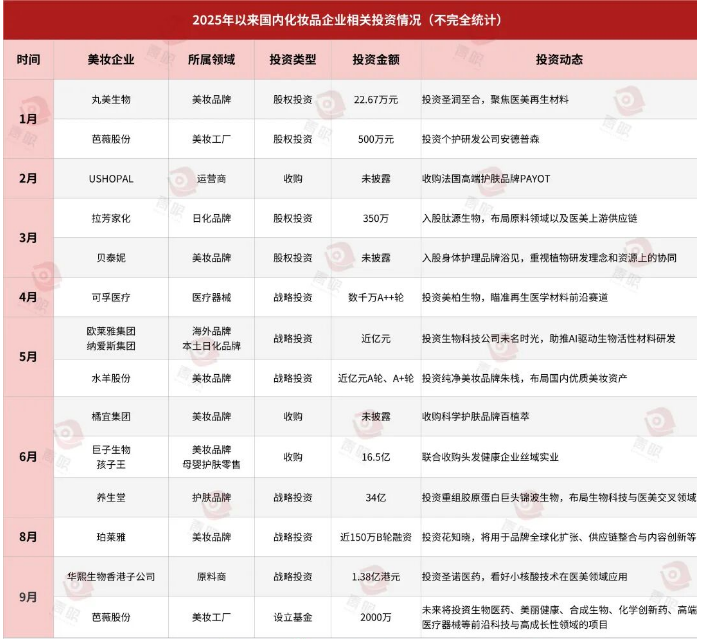Screen dimensions: 702x639
Task: Select the amount '近150万B轮融资'
Action: tap(376, 537)
